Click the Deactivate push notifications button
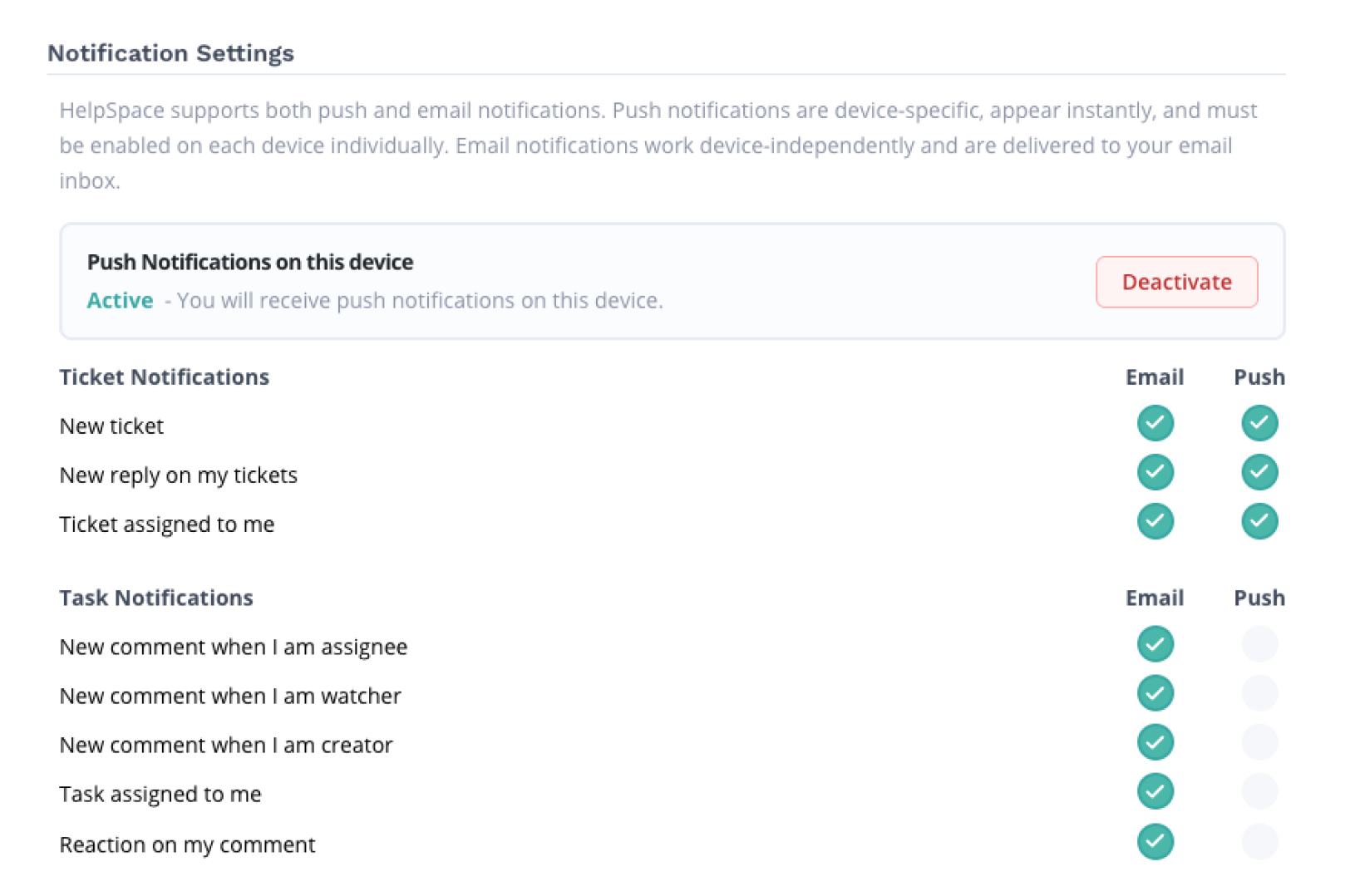This screenshot has width=1345, height=896. coord(1176,283)
